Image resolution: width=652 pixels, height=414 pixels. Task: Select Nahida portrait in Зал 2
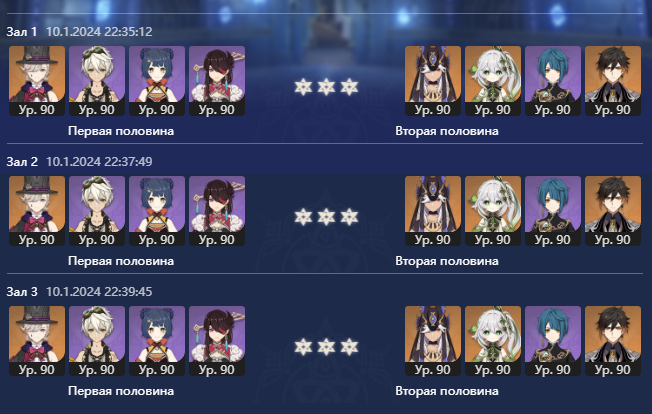click(x=493, y=211)
